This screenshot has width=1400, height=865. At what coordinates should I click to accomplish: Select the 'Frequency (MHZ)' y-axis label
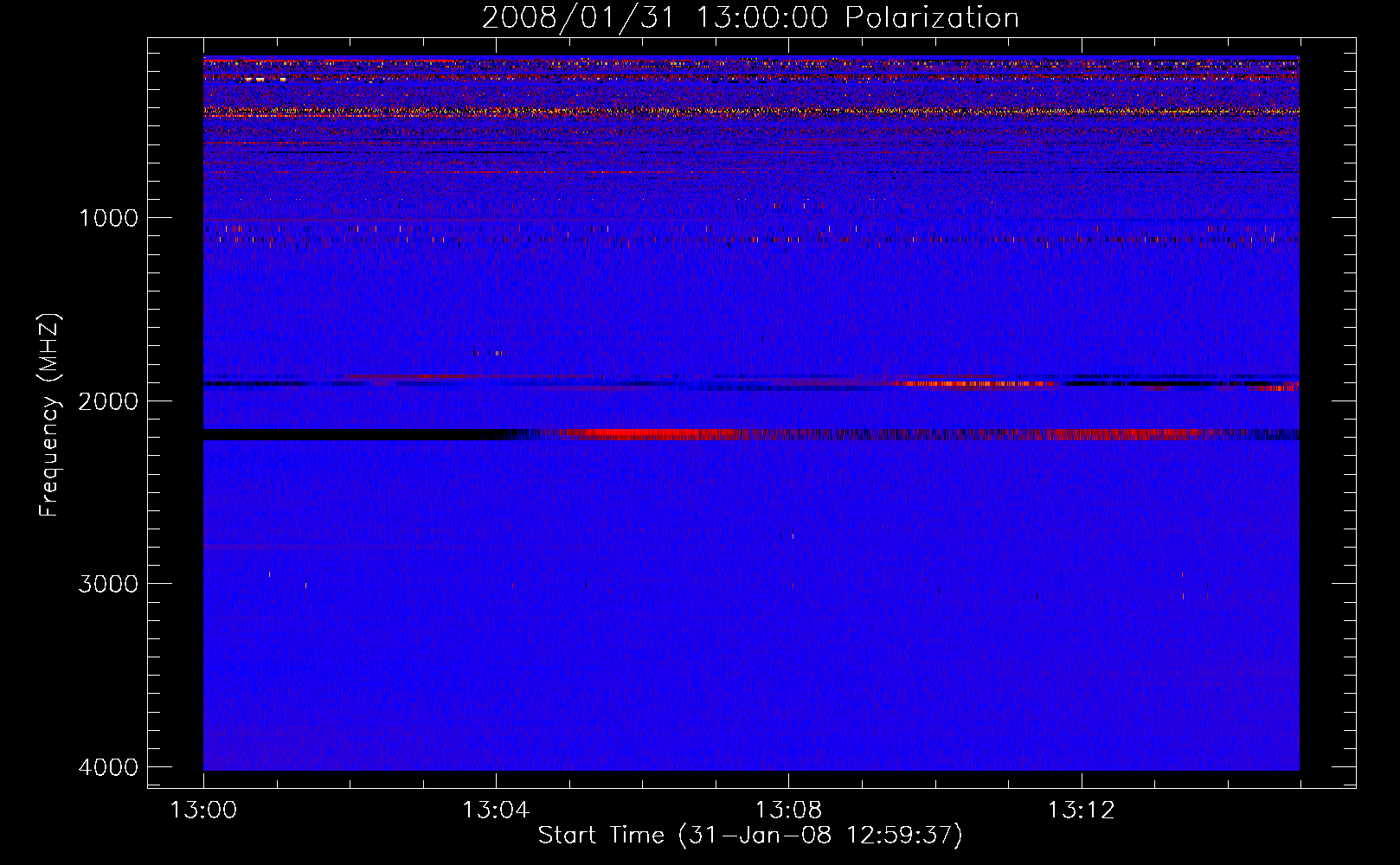click(x=49, y=415)
